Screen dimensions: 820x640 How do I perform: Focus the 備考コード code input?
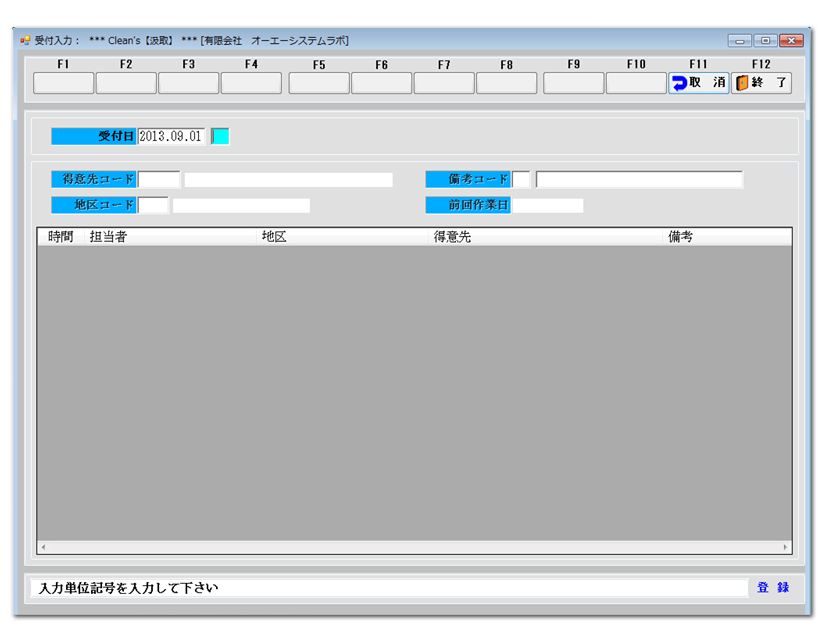[521, 179]
